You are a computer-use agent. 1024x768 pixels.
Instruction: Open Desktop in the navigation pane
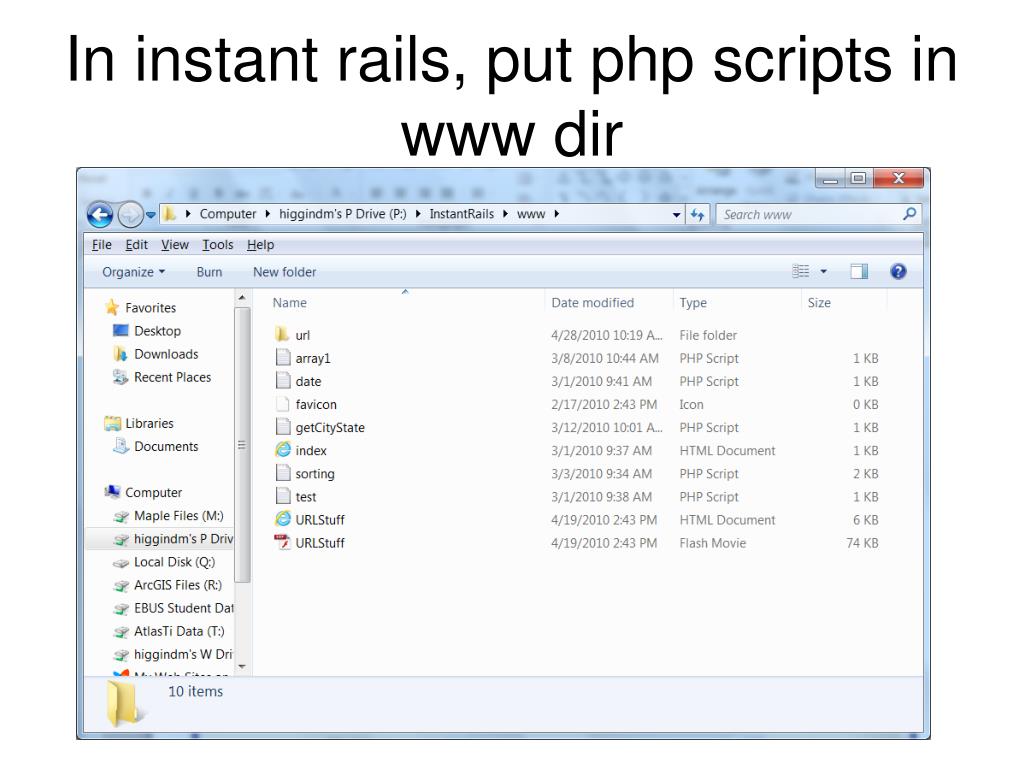157,330
